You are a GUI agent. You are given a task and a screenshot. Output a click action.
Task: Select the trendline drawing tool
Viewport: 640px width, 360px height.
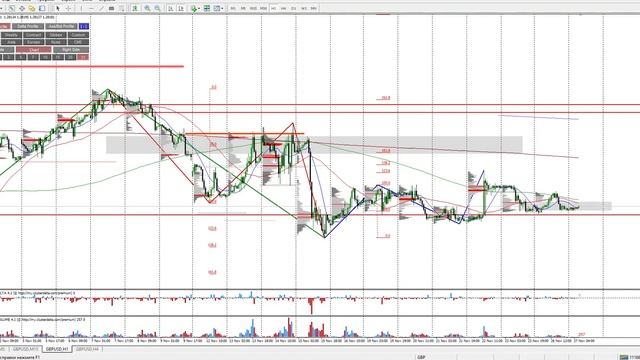tap(101, 8)
